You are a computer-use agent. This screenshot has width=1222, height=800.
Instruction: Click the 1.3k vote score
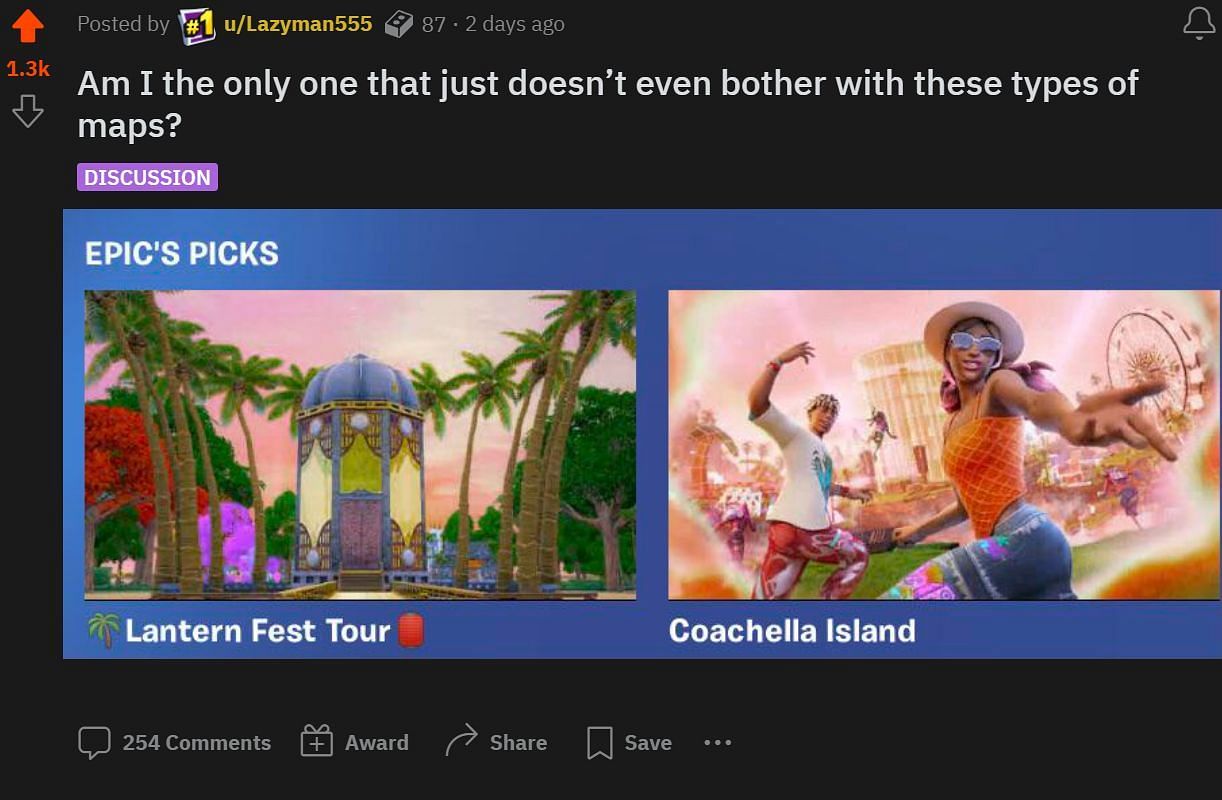[27, 68]
